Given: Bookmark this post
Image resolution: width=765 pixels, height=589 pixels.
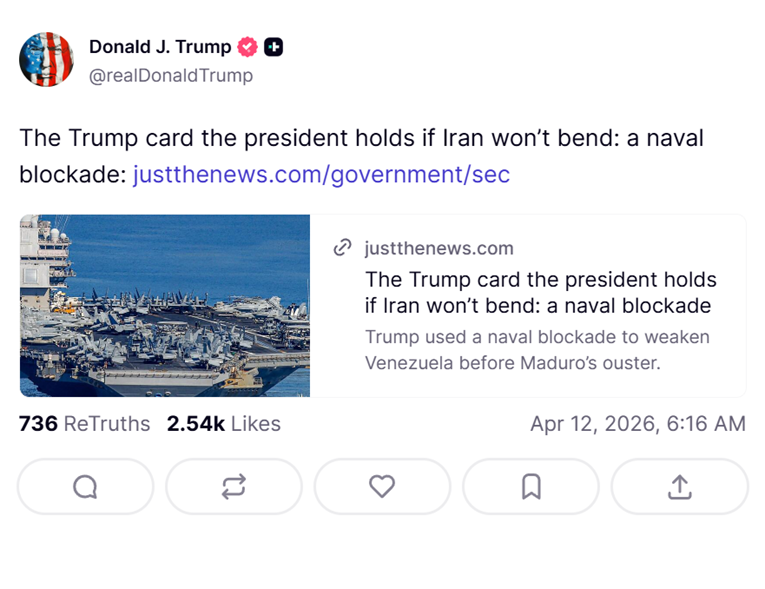Looking at the screenshot, I should 531,486.
